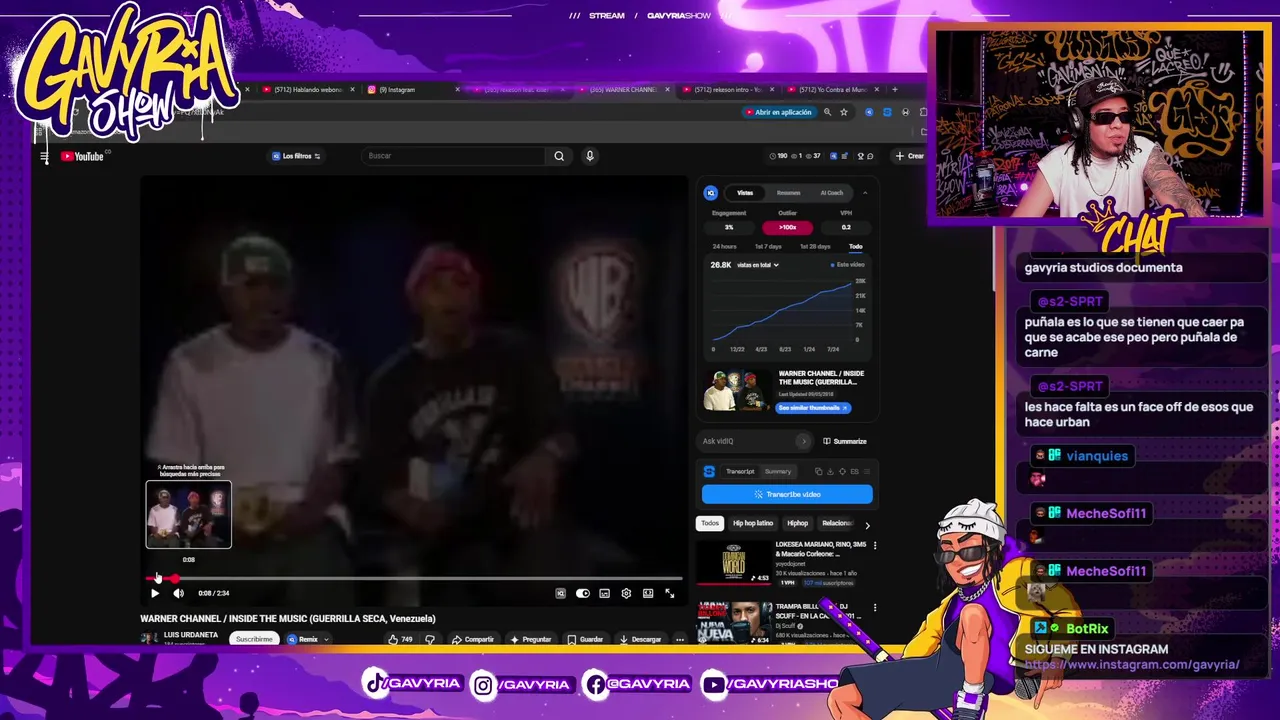This screenshot has width=1280, height=720.
Task: Switch to the Summary tab
Action: click(x=777, y=471)
